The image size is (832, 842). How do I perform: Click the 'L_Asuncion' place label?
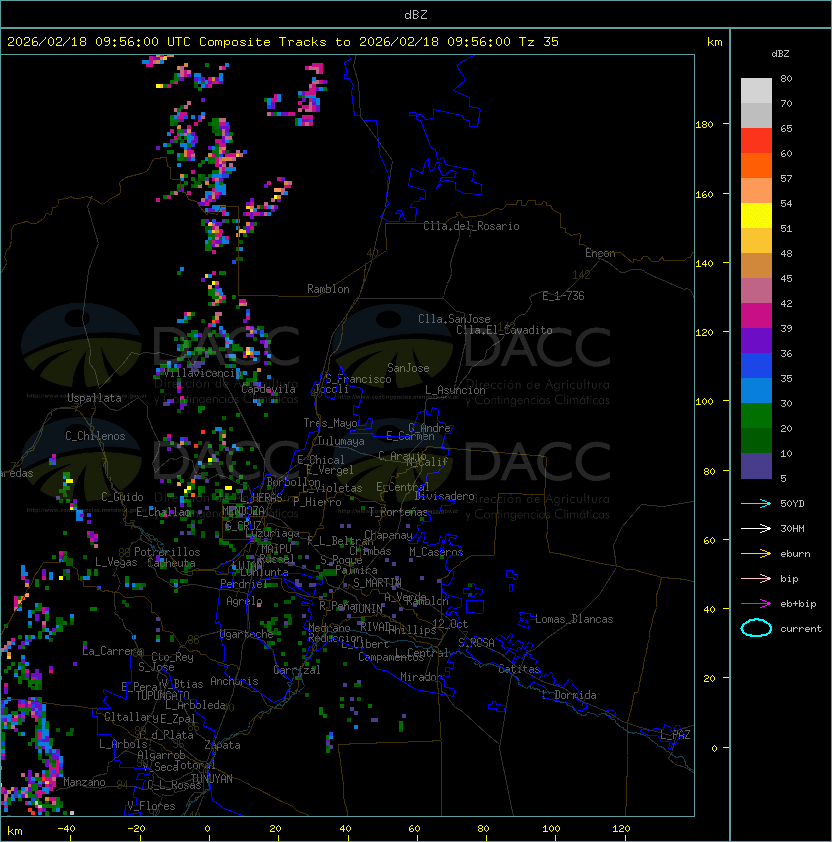click(455, 390)
